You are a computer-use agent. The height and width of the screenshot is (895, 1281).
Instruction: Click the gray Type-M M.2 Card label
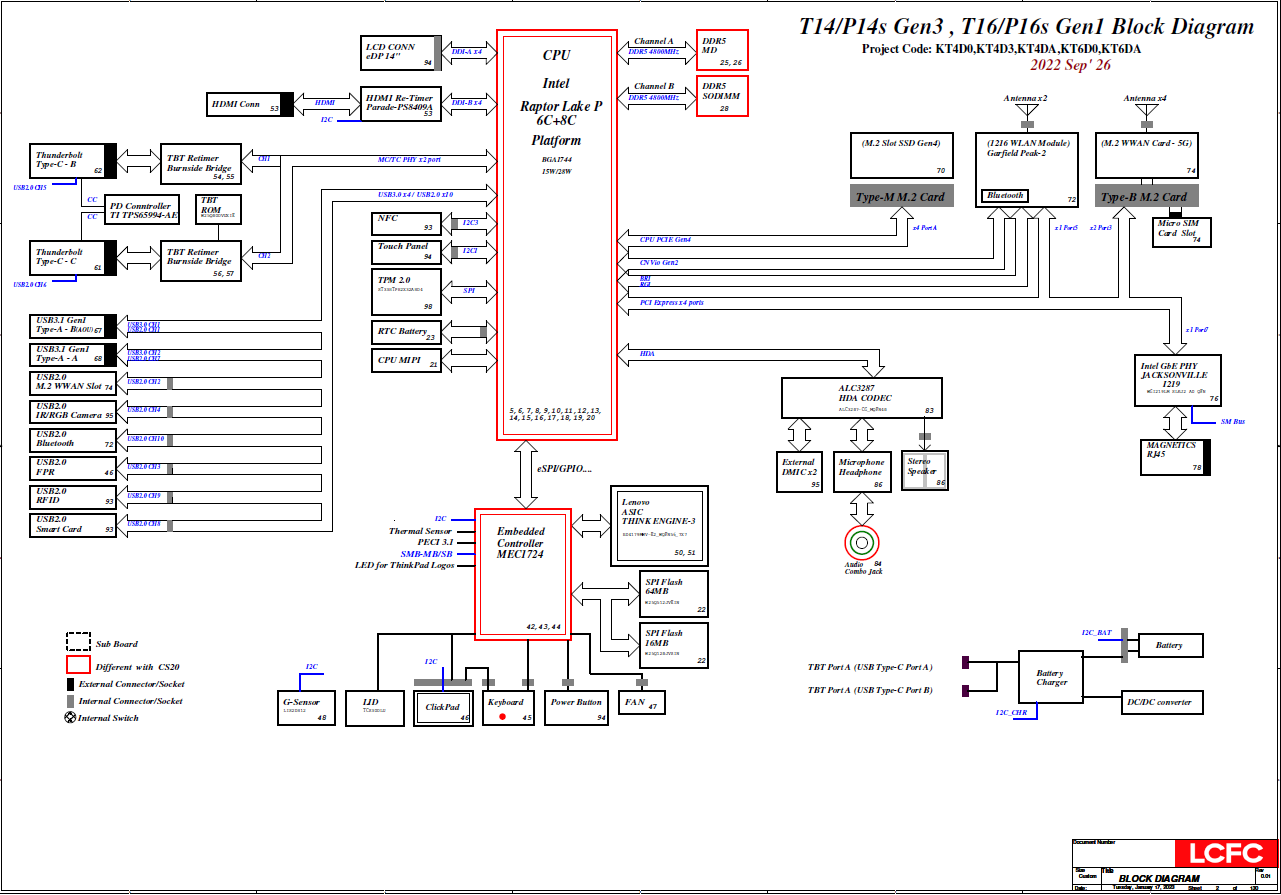click(897, 196)
